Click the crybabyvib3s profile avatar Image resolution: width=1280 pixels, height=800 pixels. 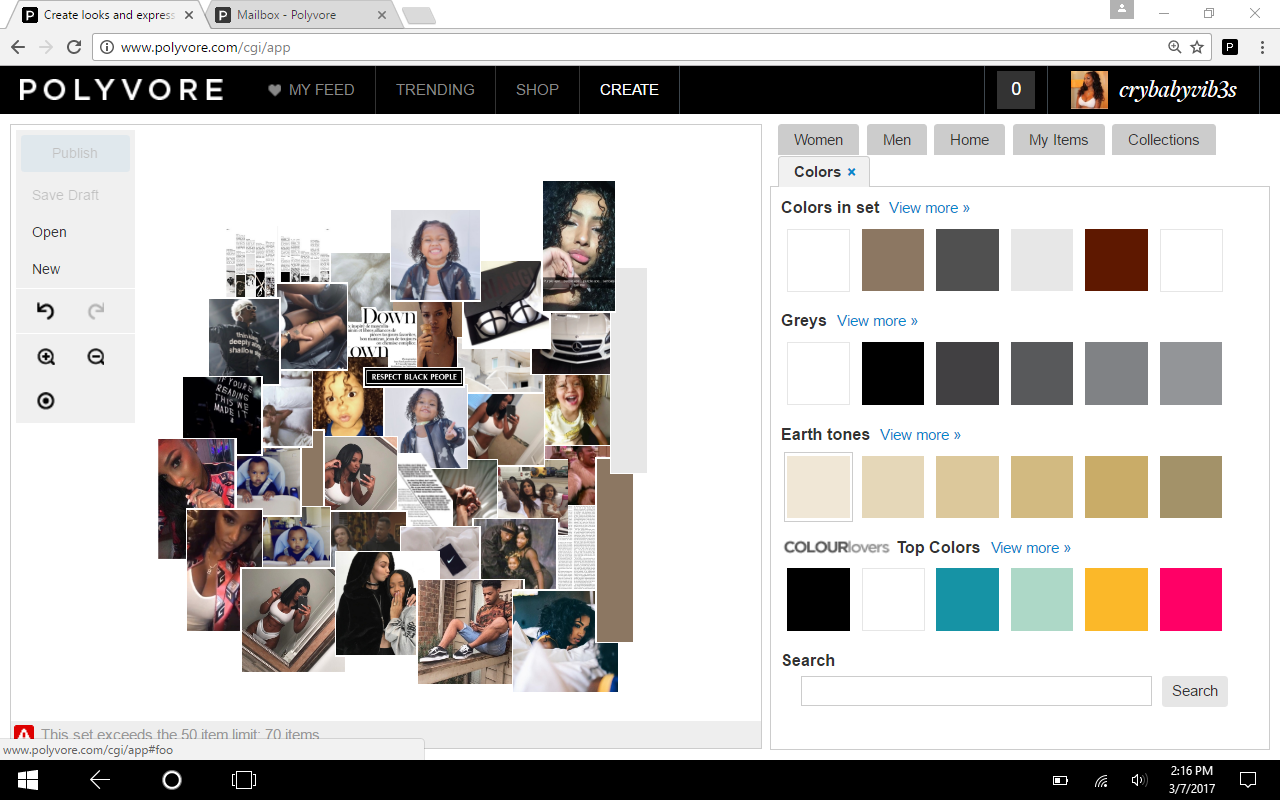point(1089,90)
